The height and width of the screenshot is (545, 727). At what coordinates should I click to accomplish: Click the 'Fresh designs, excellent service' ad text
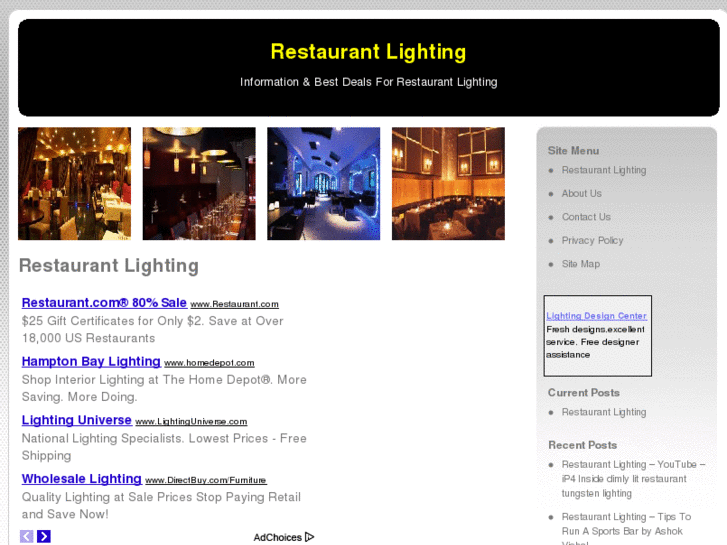[x=595, y=342]
